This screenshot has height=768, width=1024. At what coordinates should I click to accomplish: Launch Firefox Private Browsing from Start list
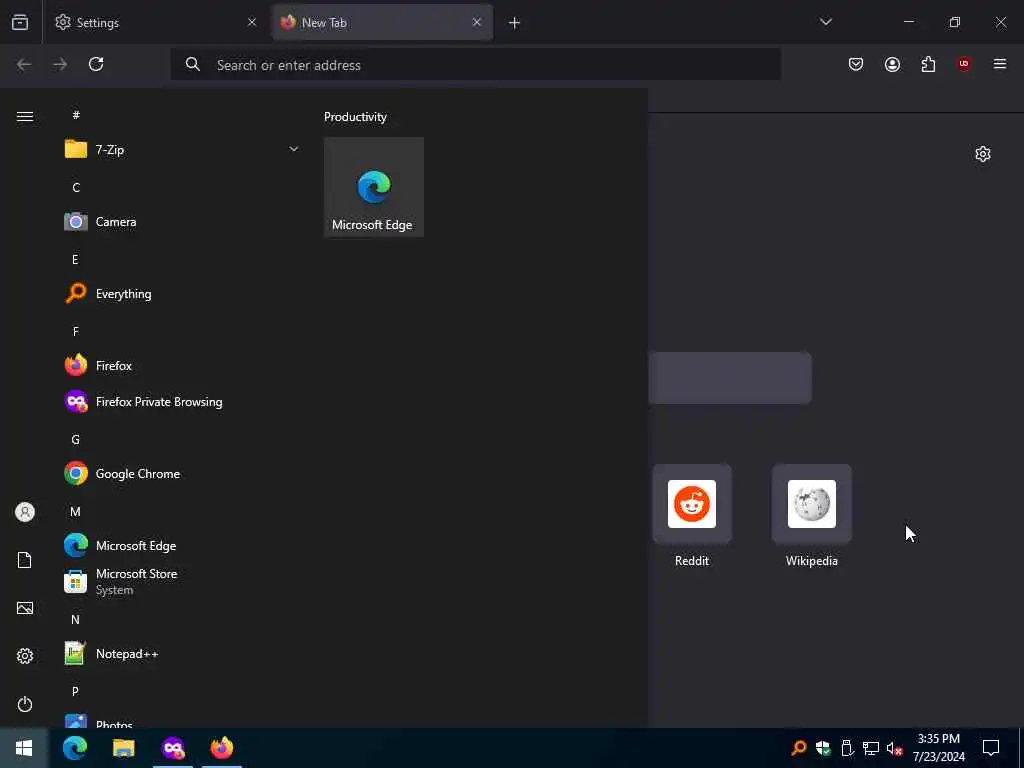pyautogui.click(x=183, y=402)
